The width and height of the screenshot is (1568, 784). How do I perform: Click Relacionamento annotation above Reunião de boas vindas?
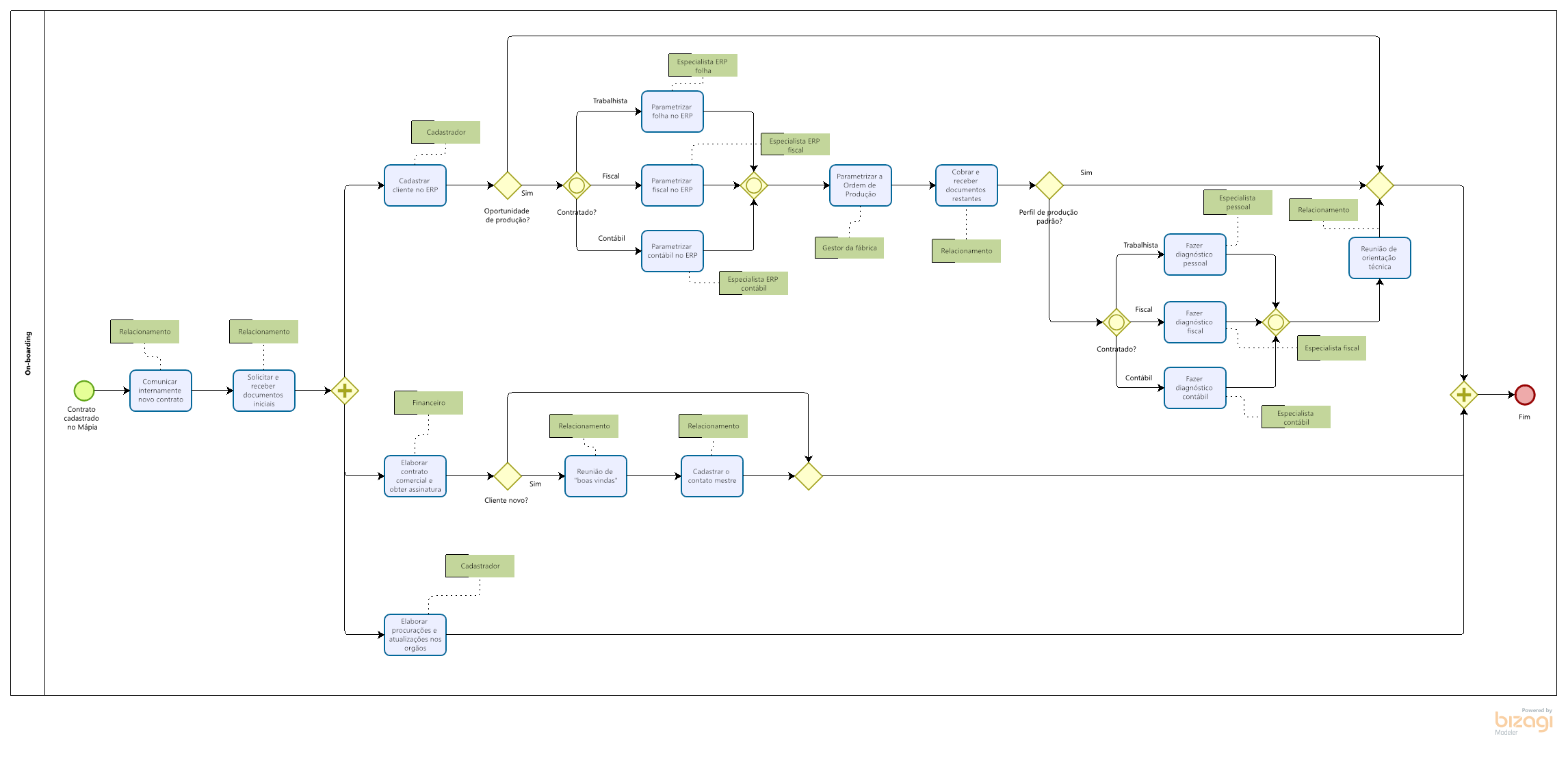pyautogui.click(x=584, y=426)
